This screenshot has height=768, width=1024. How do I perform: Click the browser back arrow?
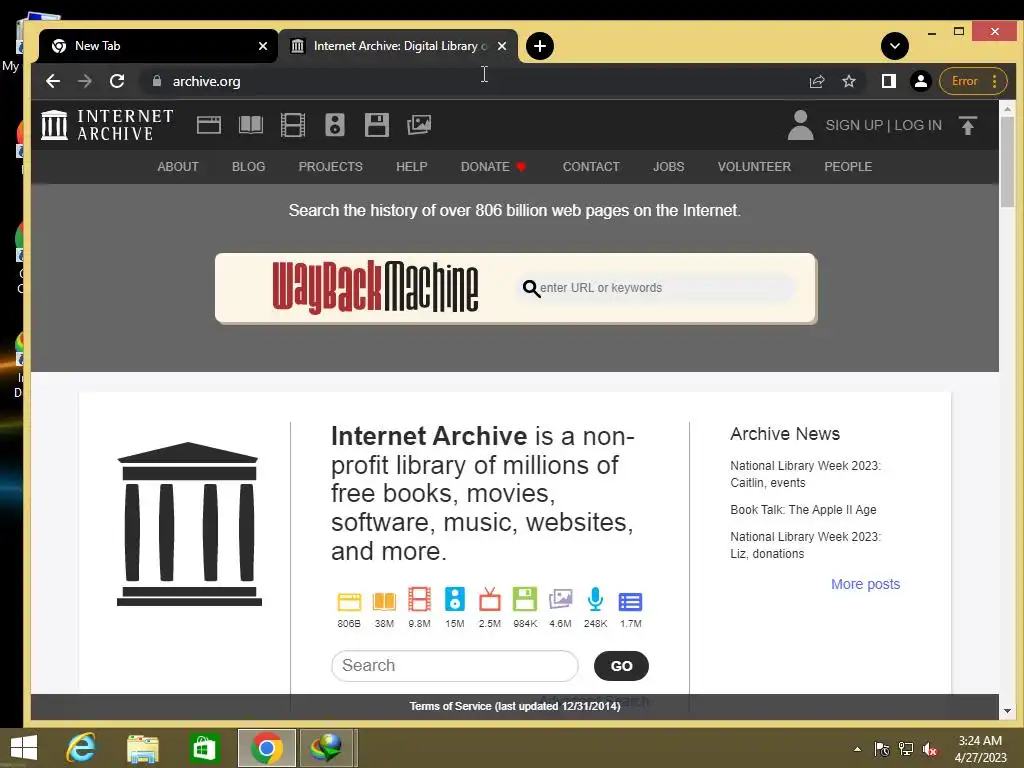point(53,81)
